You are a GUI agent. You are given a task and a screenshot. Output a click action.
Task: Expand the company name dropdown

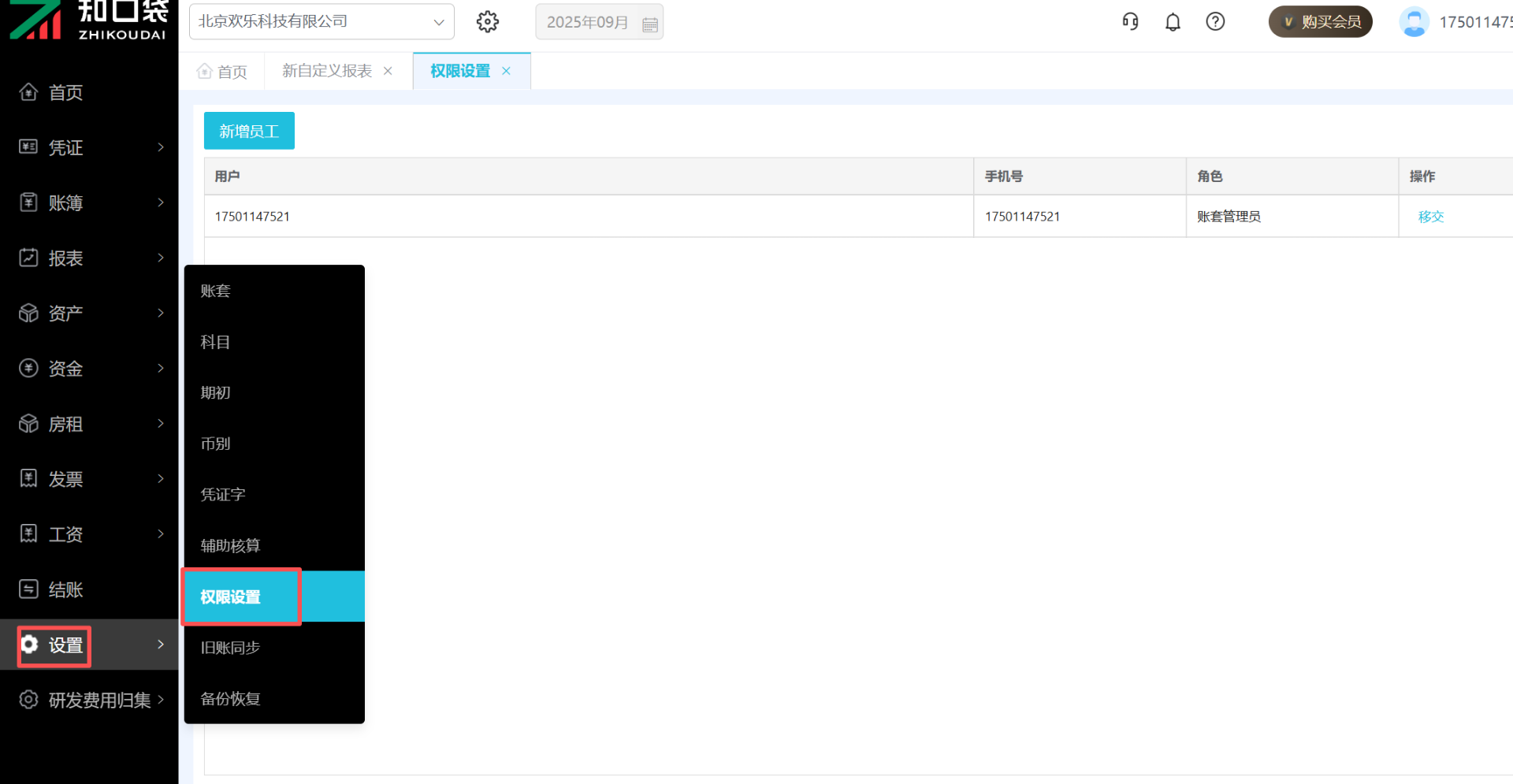coord(439,22)
